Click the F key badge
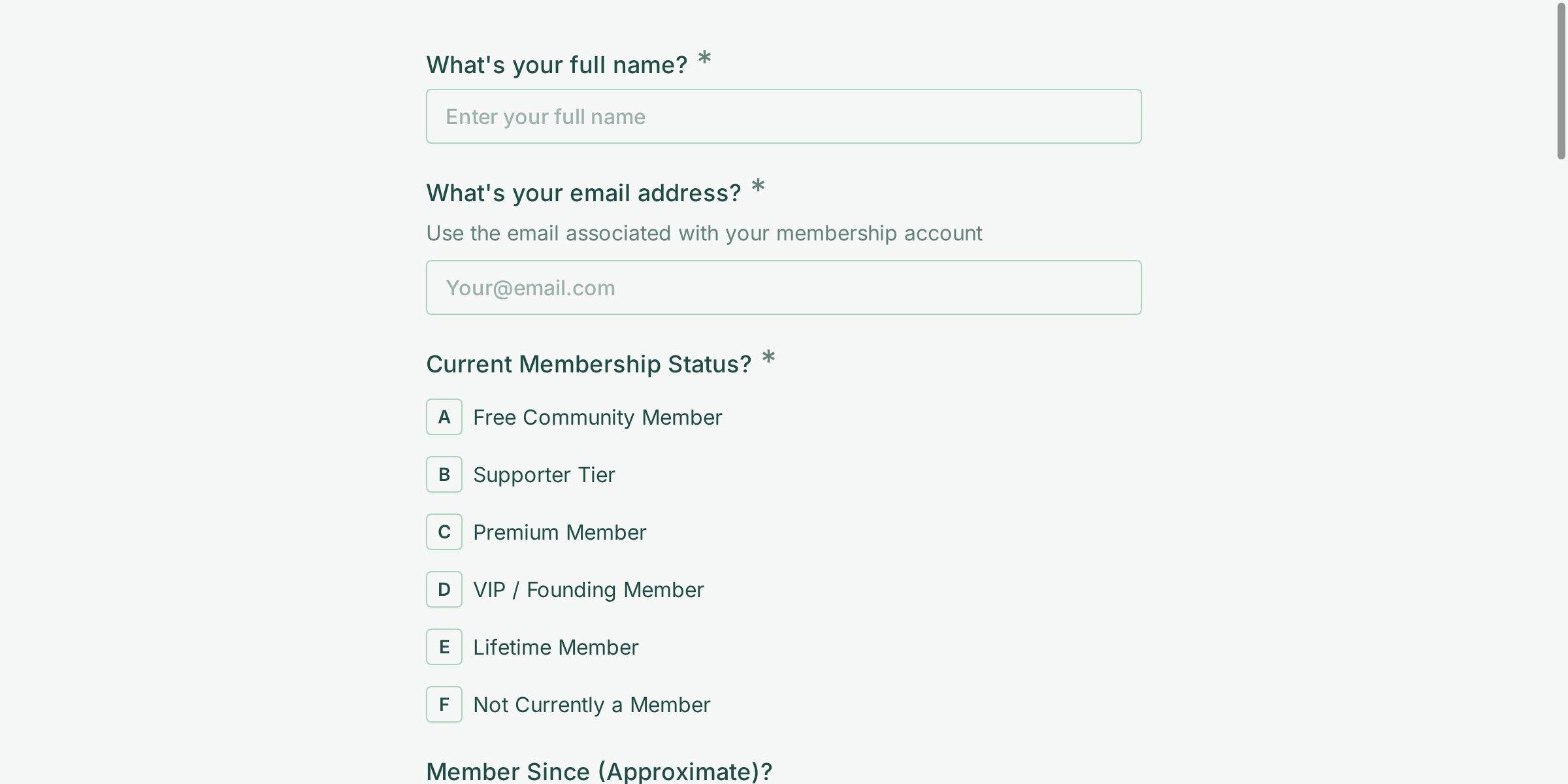This screenshot has width=1568, height=784. (444, 704)
